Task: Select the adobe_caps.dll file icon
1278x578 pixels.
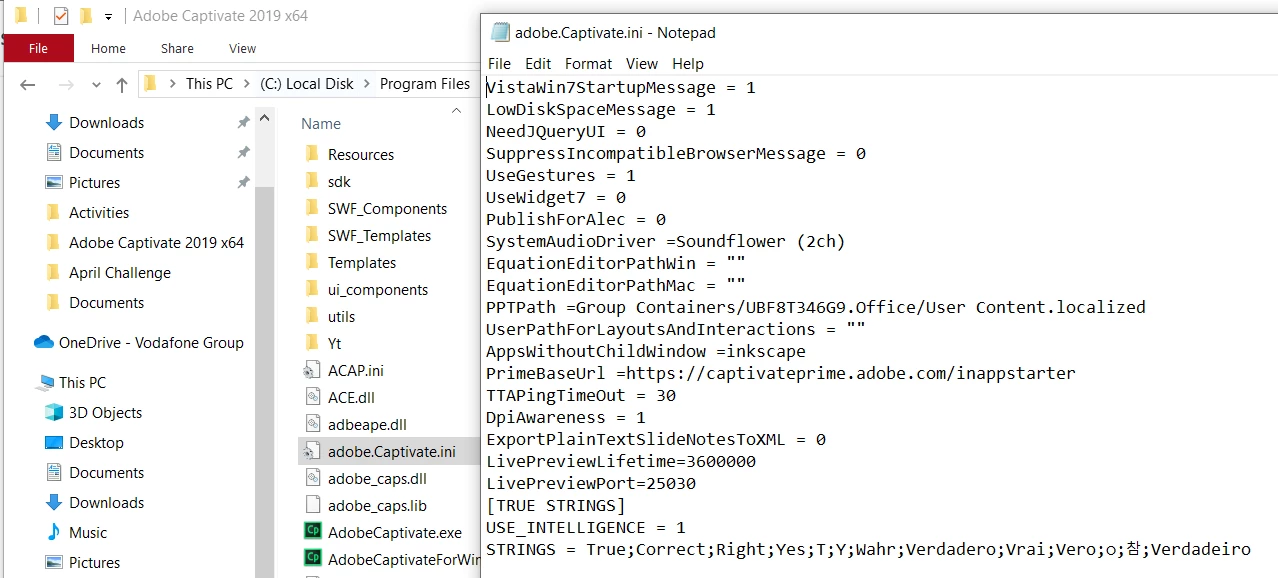Action: (311, 478)
